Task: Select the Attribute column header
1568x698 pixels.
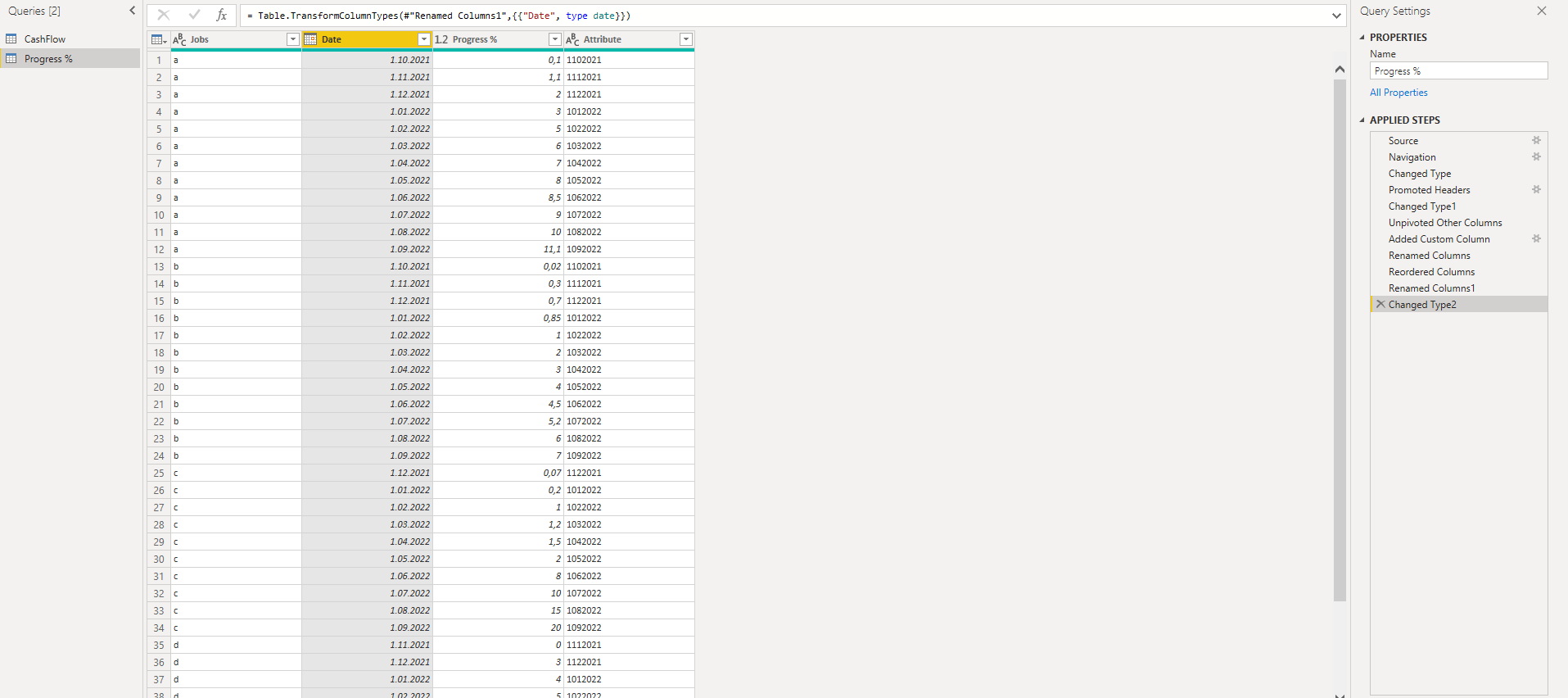Action: click(629, 39)
